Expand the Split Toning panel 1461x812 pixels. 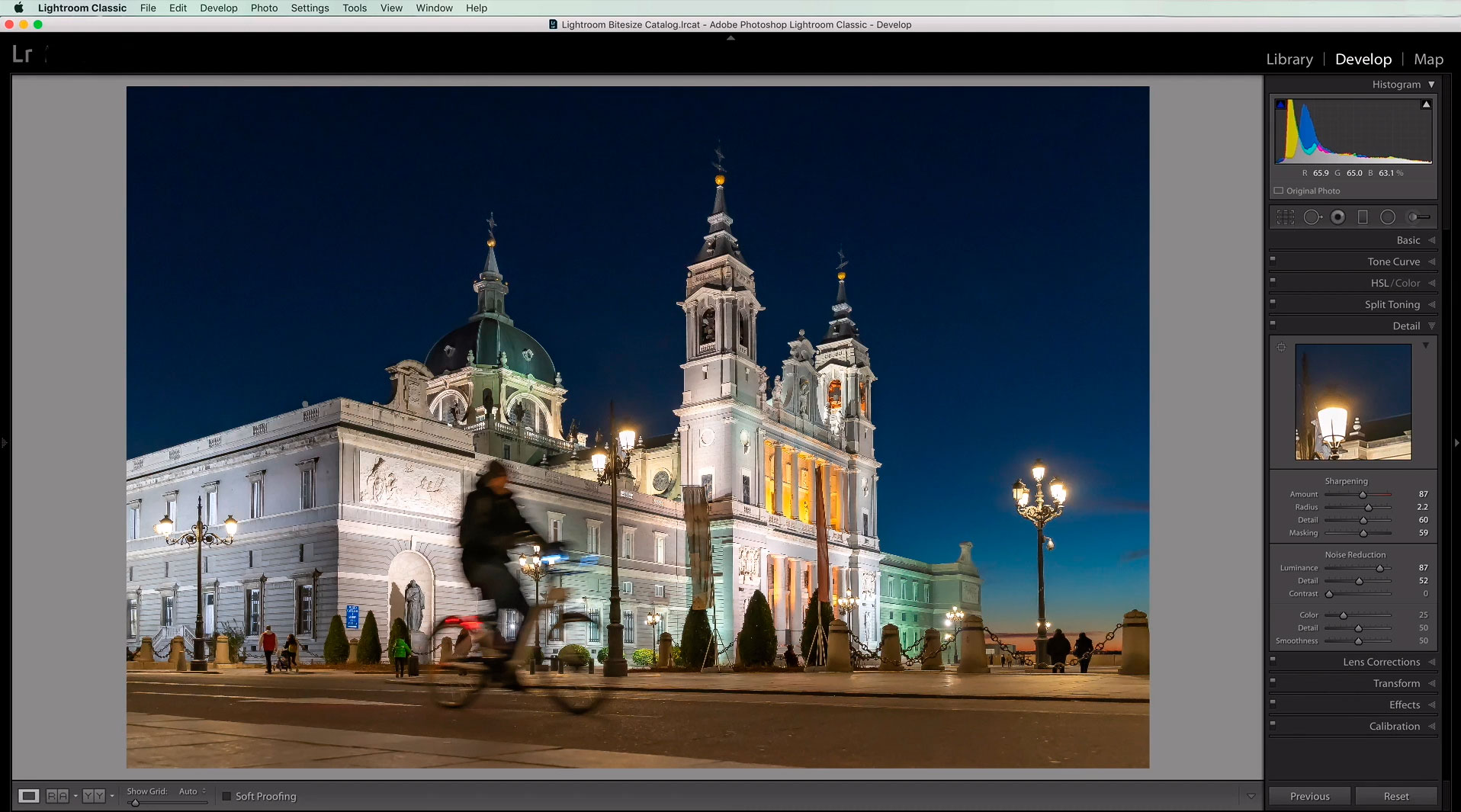click(1431, 304)
